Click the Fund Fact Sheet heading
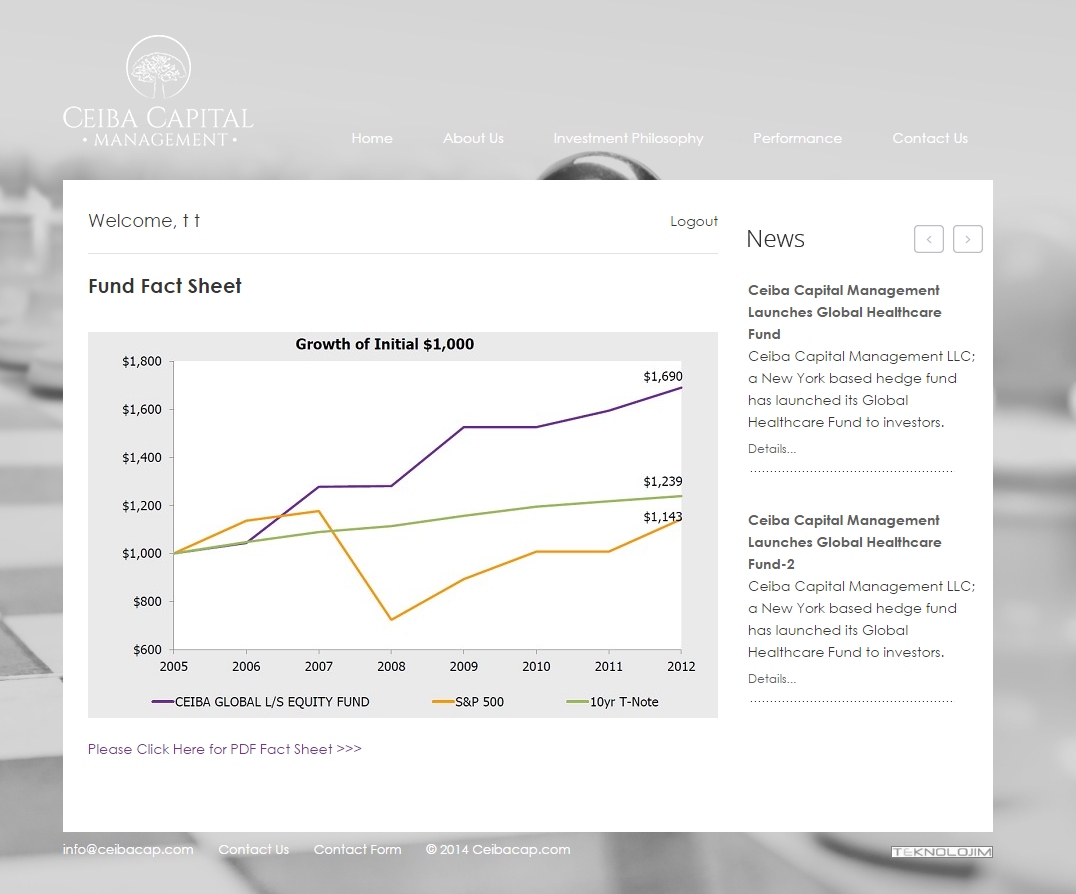1076x894 pixels. pos(165,285)
